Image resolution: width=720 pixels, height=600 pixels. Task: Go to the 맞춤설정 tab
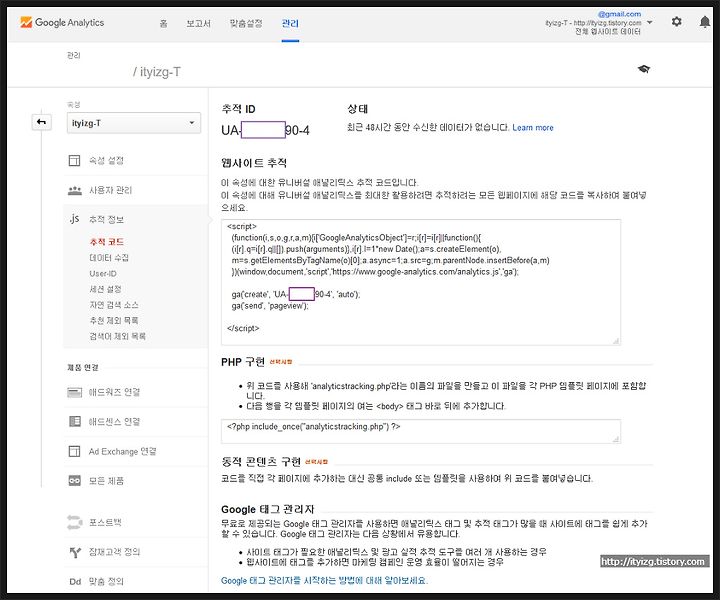click(246, 23)
